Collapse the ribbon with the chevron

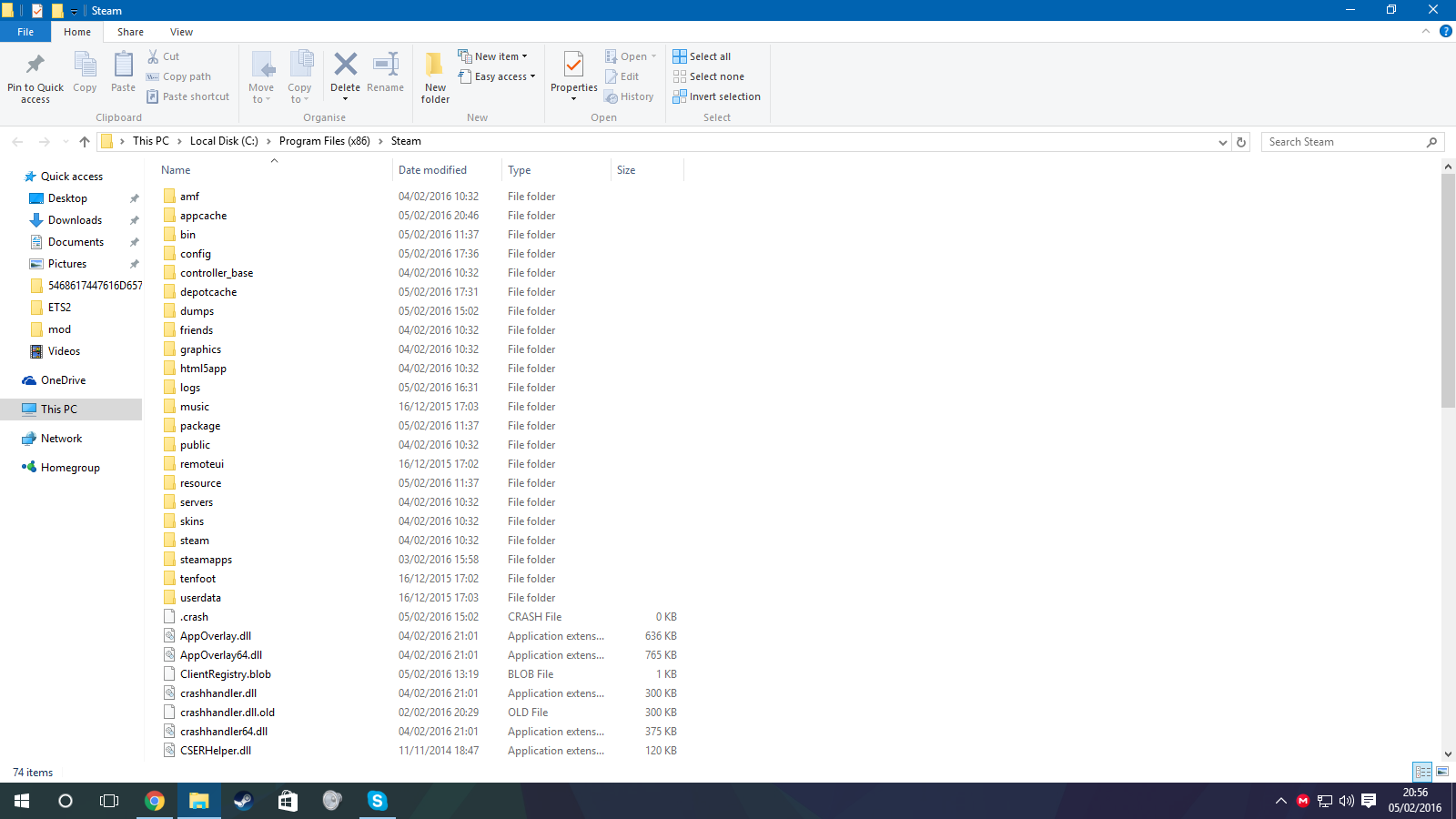point(1426,31)
